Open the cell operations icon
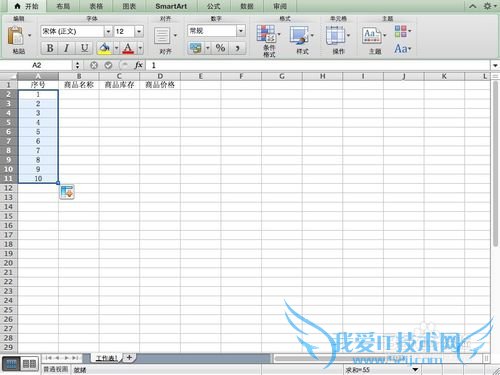The image size is (500, 375). [x=335, y=36]
